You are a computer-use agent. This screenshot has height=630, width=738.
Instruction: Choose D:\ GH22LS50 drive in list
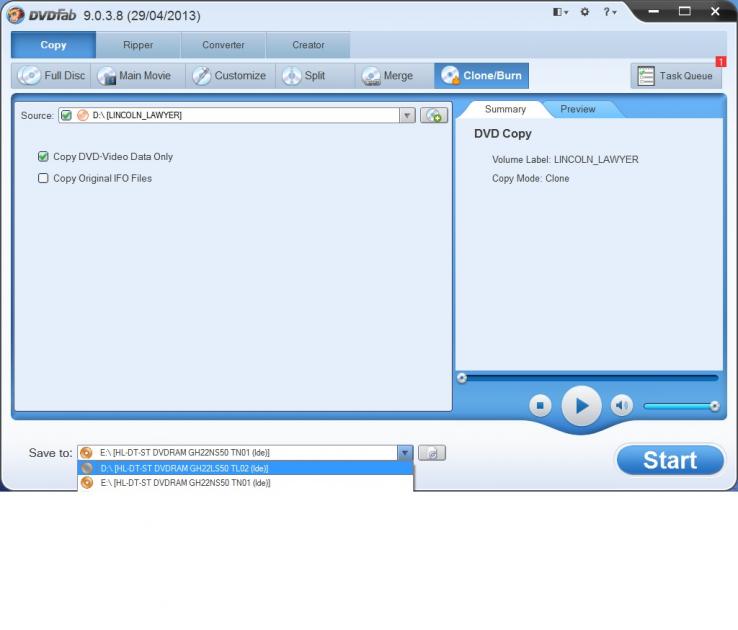[245, 468]
